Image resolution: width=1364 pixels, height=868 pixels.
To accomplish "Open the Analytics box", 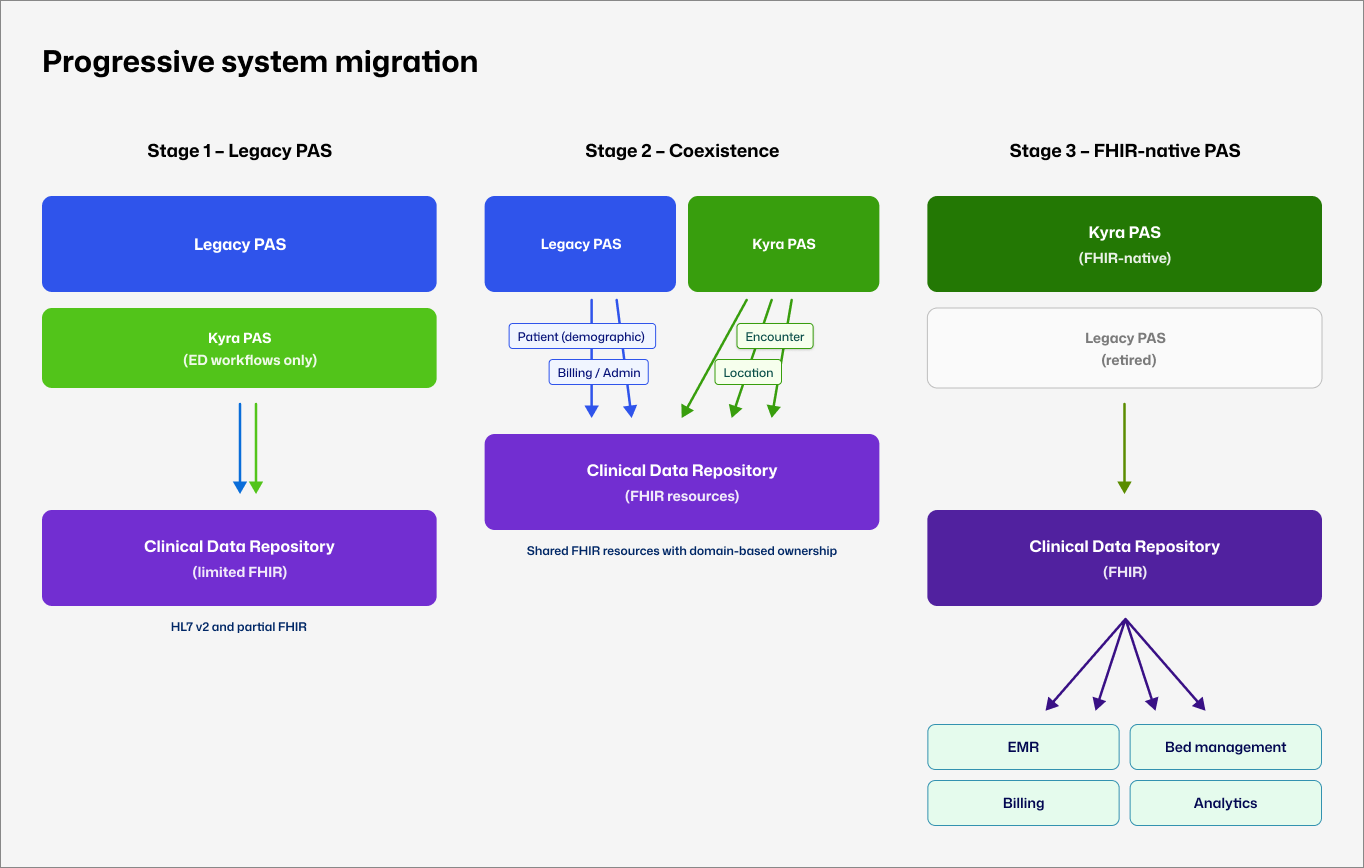I will pos(1225,802).
